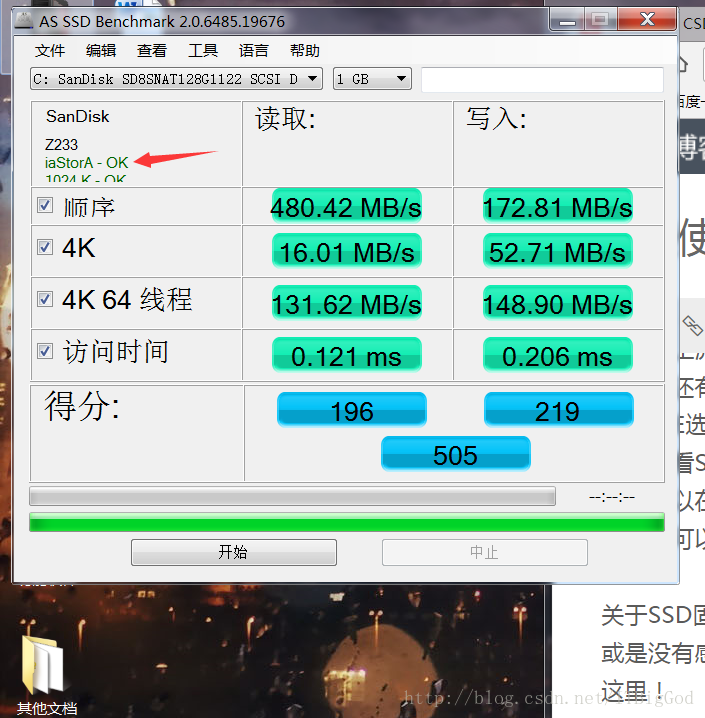Screen dimensions: 705x718
Task: Click the 0.206 ms write access time
Action: tap(558, 355)
